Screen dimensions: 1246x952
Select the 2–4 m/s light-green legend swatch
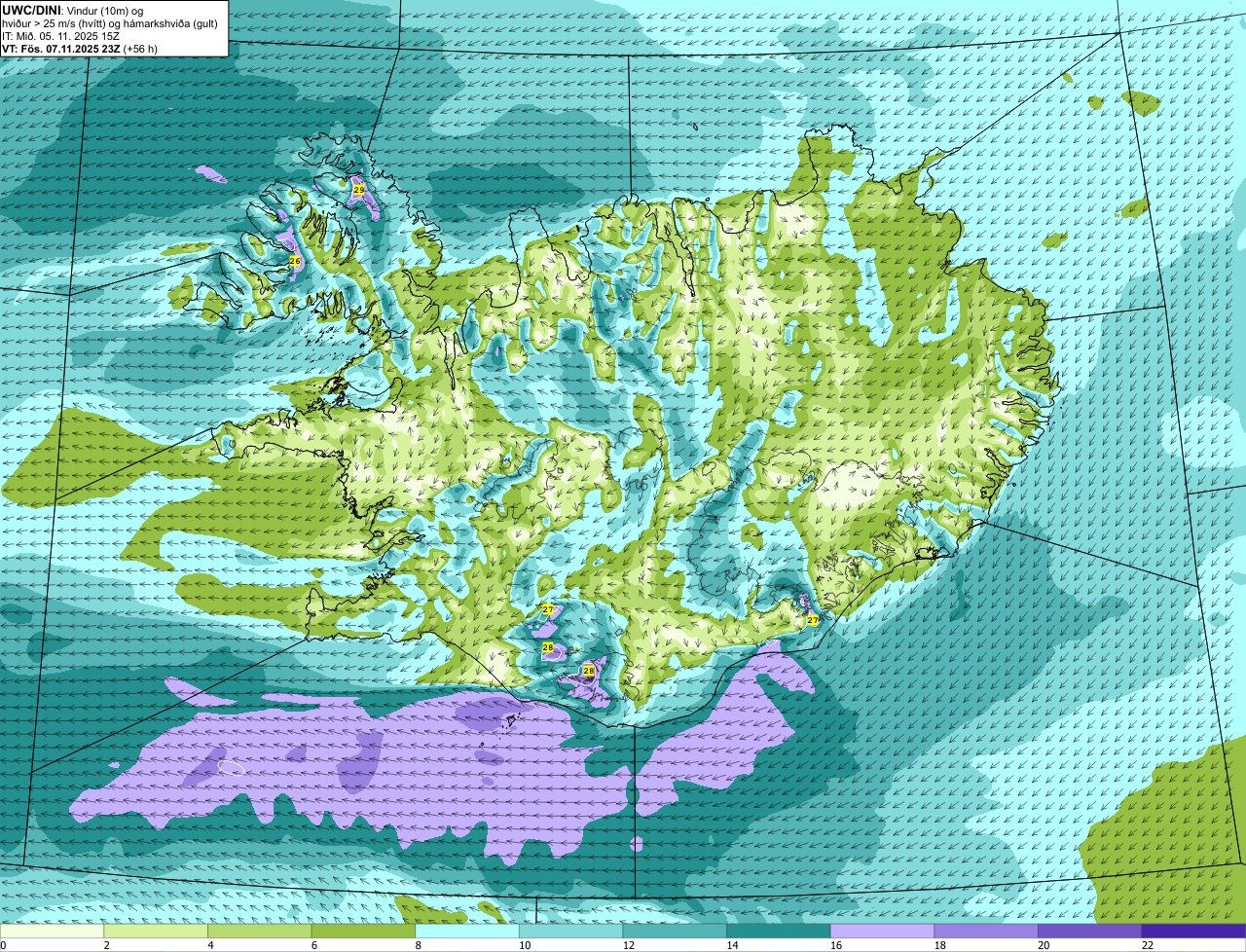click(156, 932)
